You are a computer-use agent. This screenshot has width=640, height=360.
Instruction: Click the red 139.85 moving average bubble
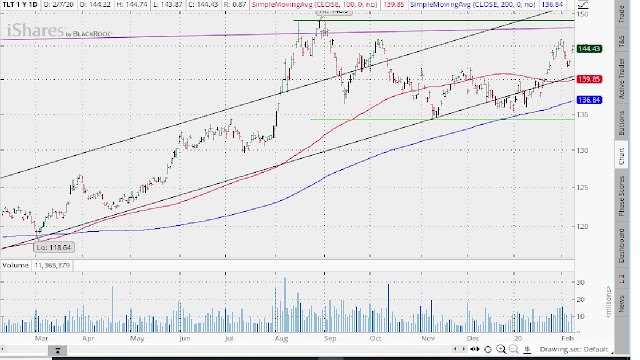tap(589, 79)
